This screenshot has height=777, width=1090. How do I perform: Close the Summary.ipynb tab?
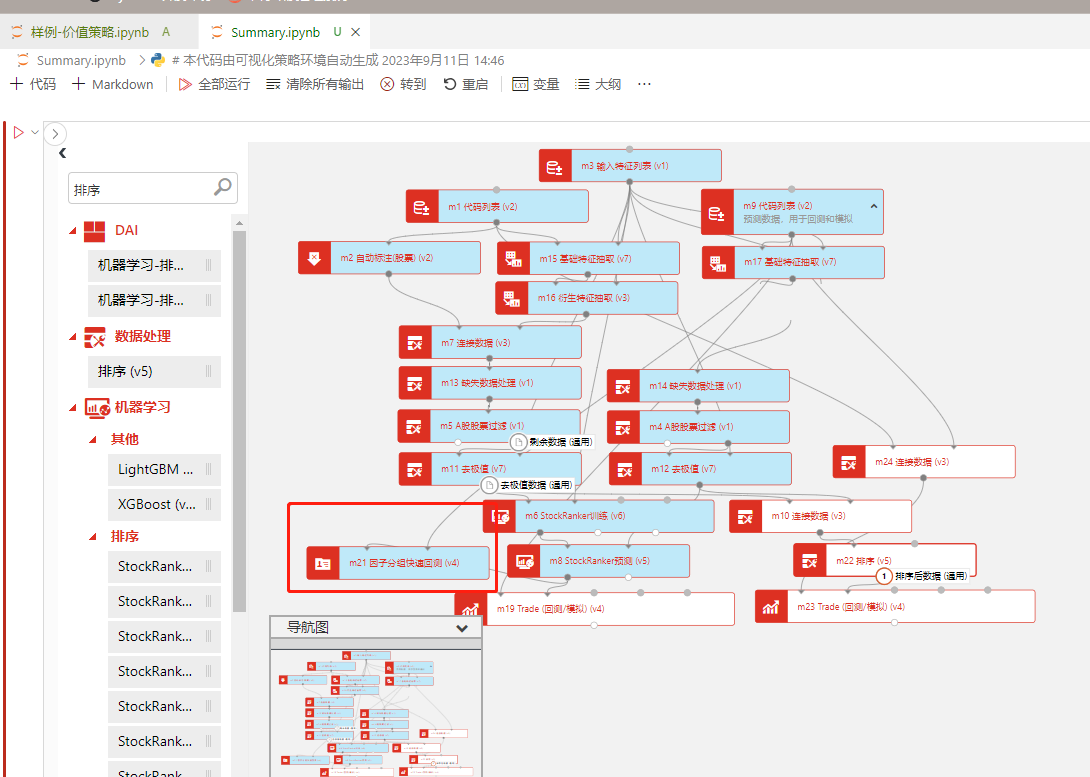point(355,32)
